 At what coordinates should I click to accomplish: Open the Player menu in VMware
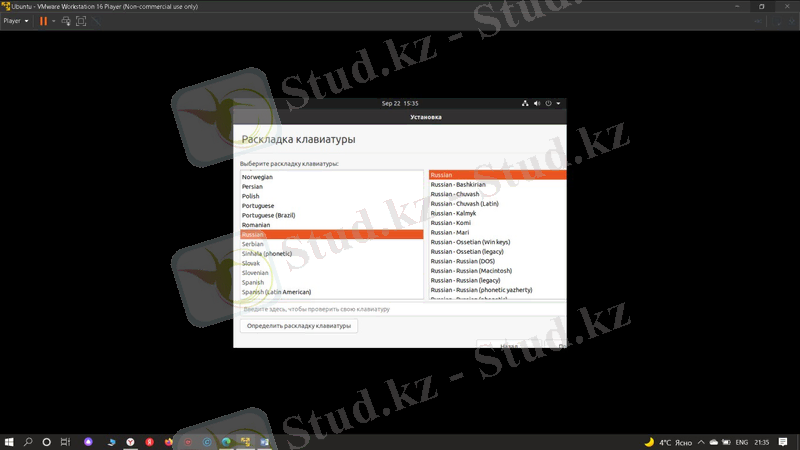[16, 21]
